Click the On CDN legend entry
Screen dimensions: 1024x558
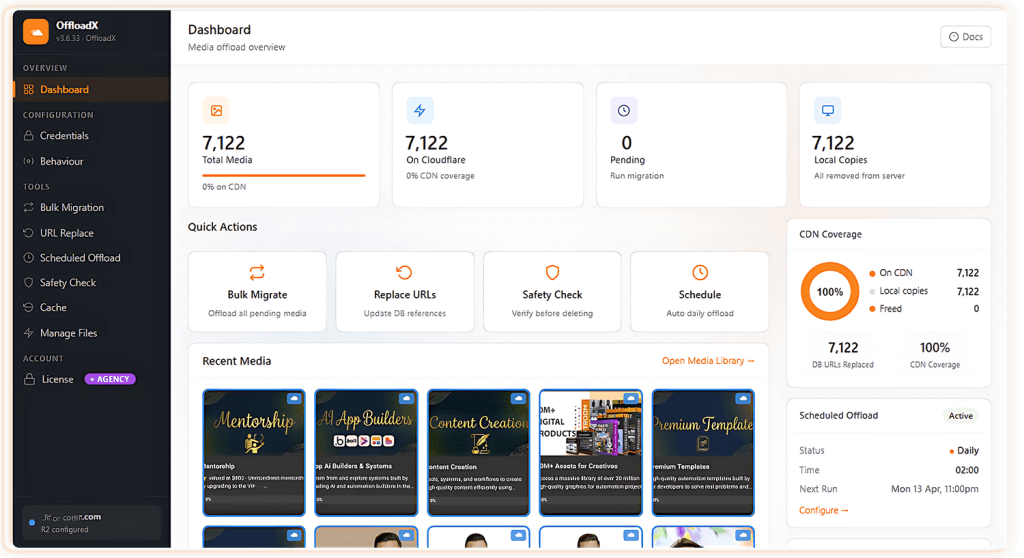pyautogui.click(x=924, y=273)
